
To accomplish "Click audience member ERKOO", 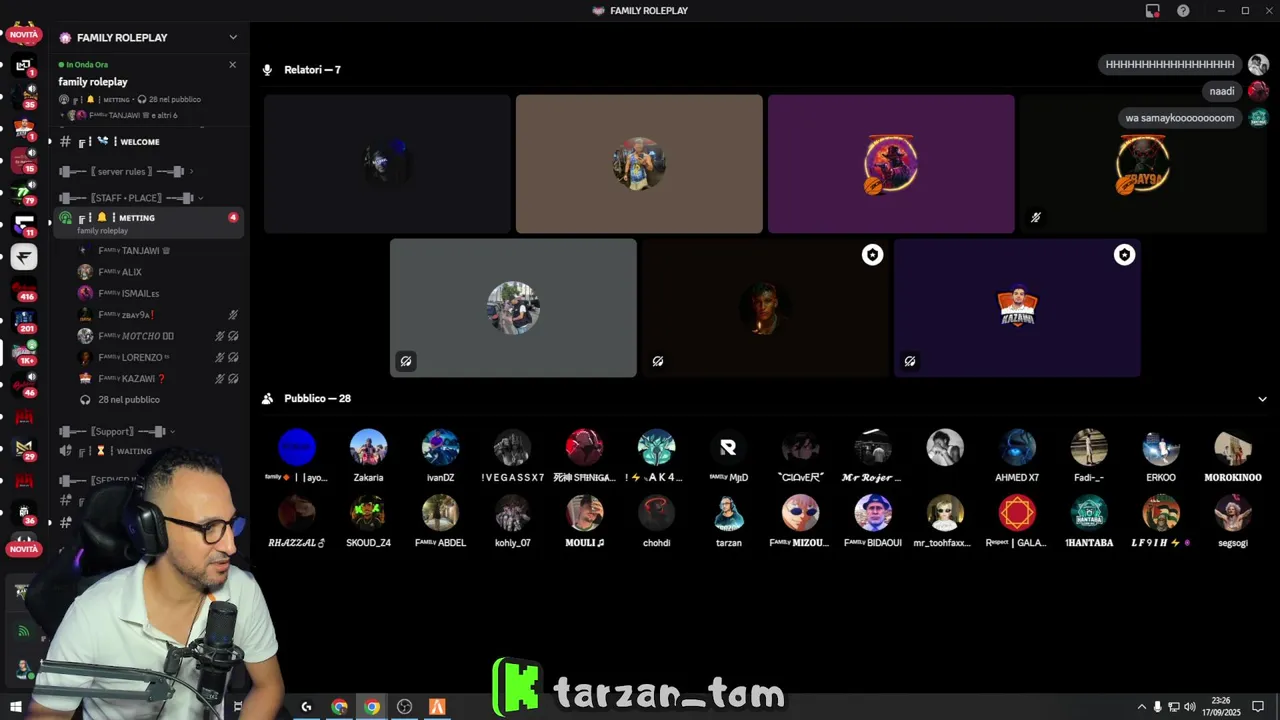I will (1161, 455).
